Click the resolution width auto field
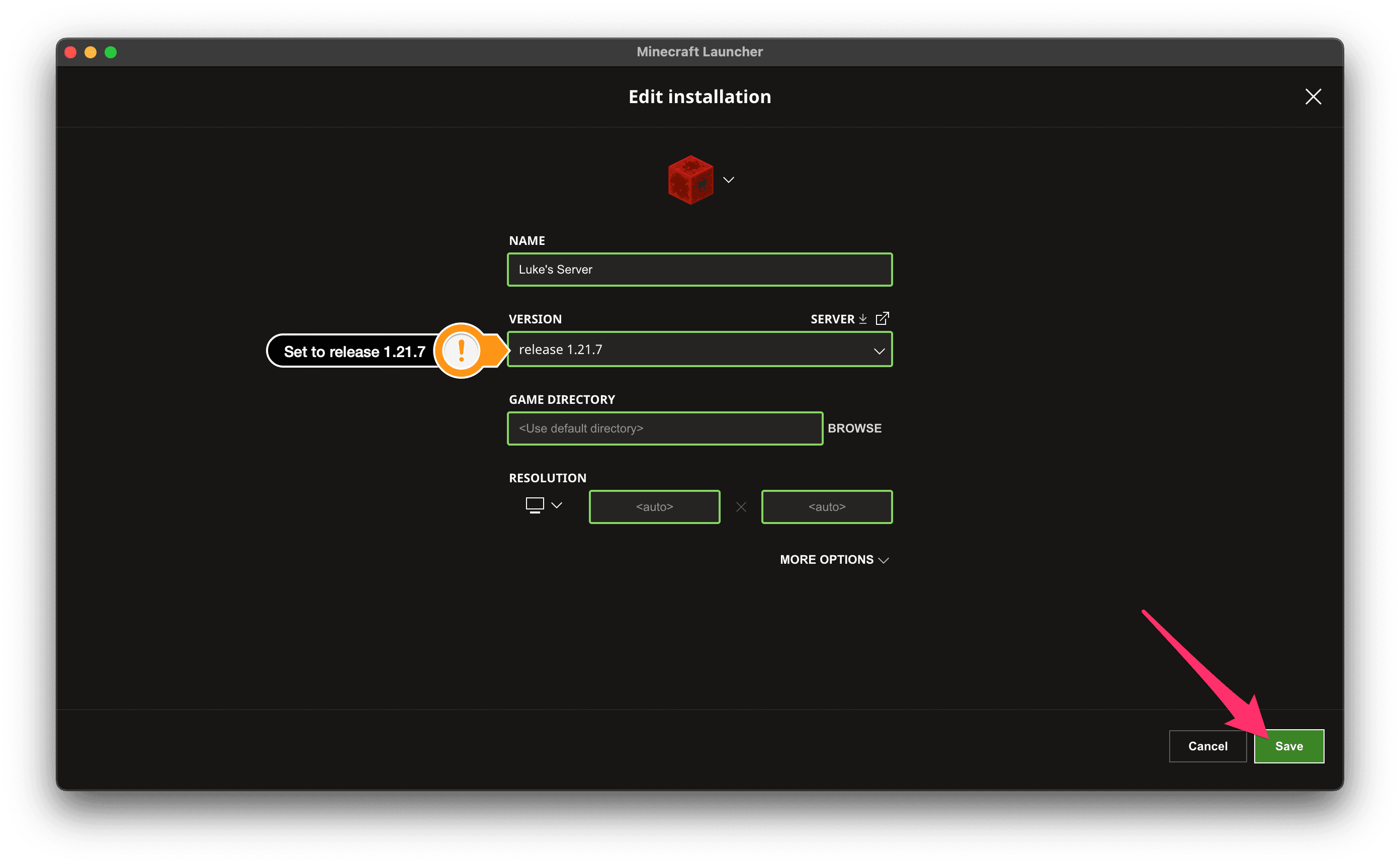1400x865 pixels. click(x=654, y=506)
